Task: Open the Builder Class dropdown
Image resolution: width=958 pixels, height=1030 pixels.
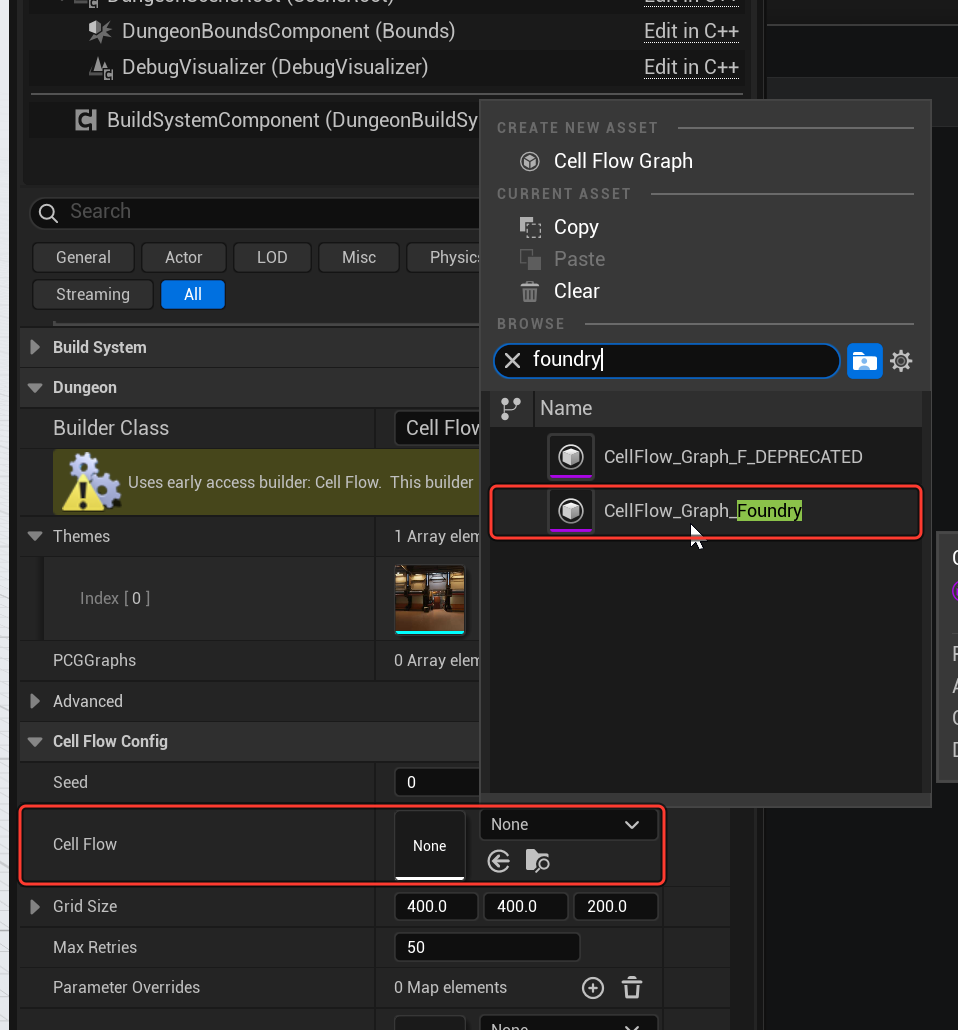Action: tap(438, 428)
